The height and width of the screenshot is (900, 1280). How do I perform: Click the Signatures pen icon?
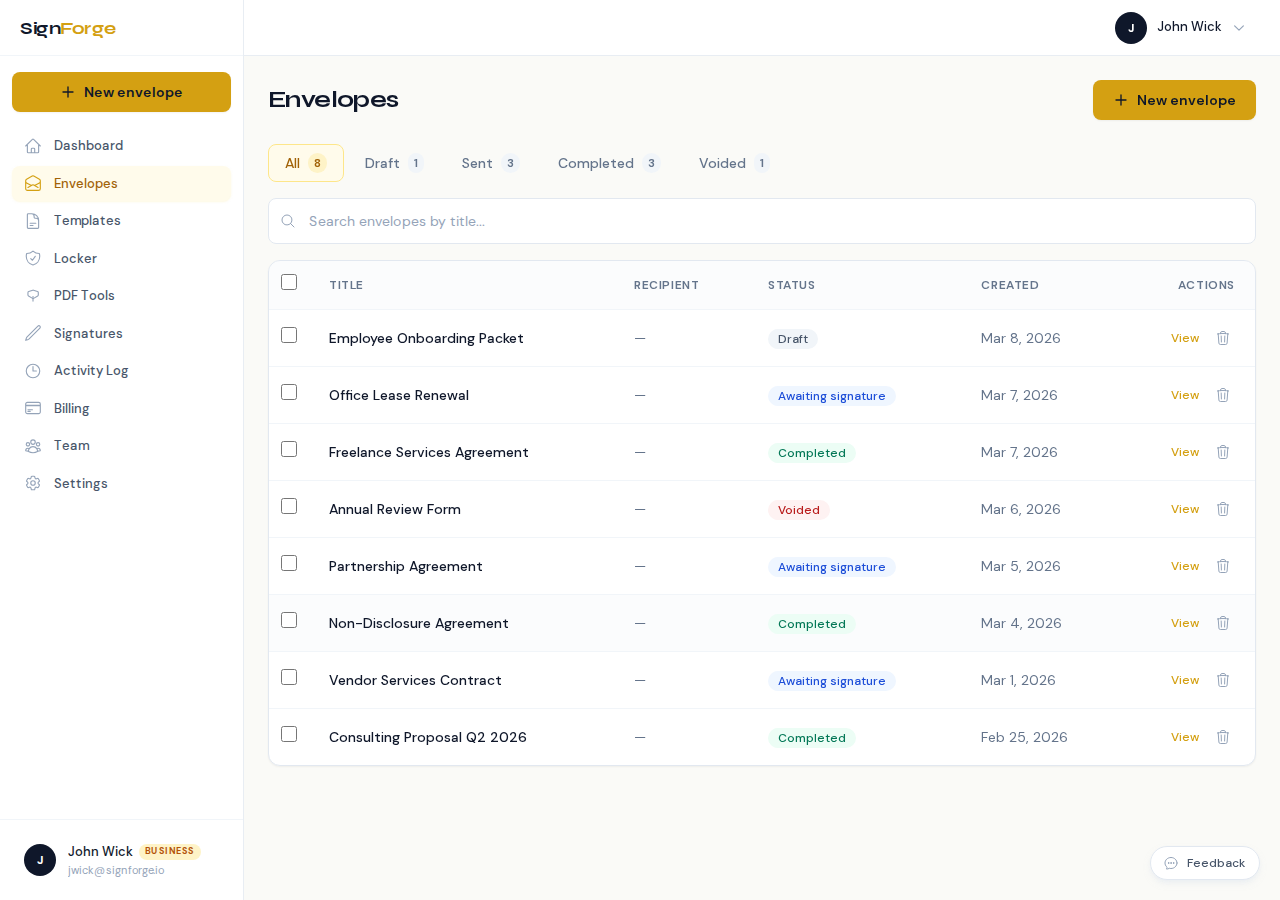[x=33, y=334]
